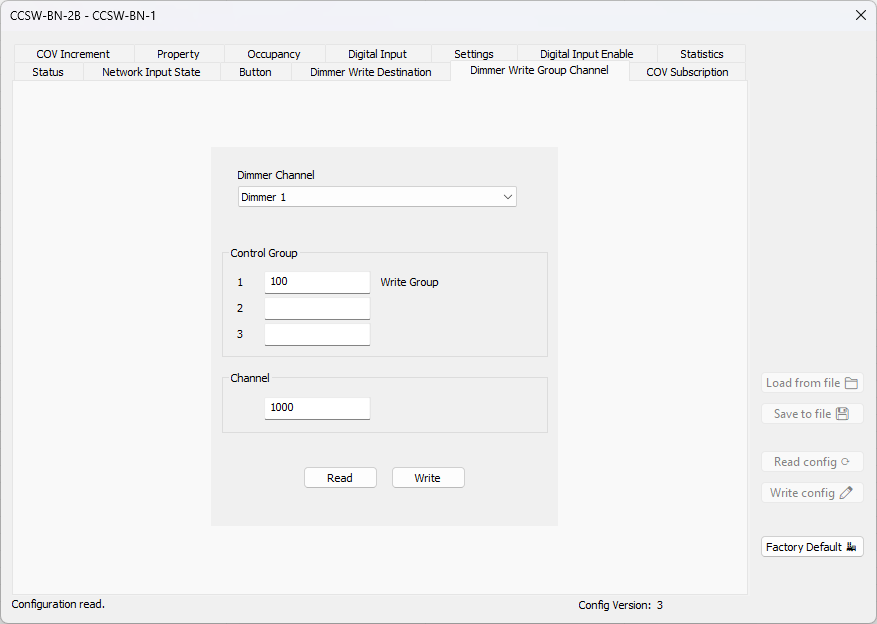The image size is (877, 624).
Task: Click the Channel value field
Action: (x=317, y=408)
